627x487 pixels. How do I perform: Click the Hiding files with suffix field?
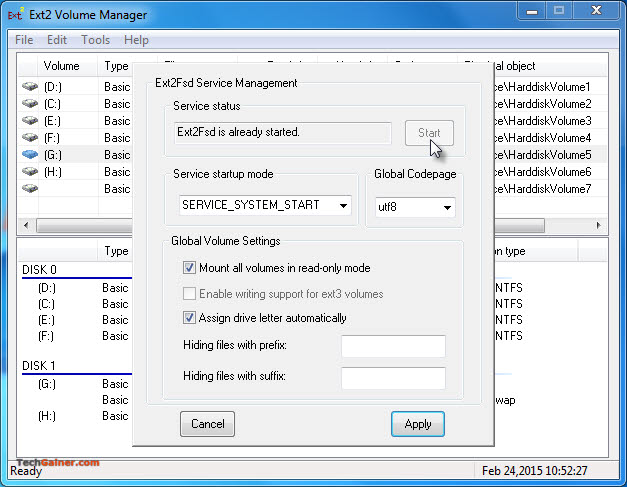[393, 378]
